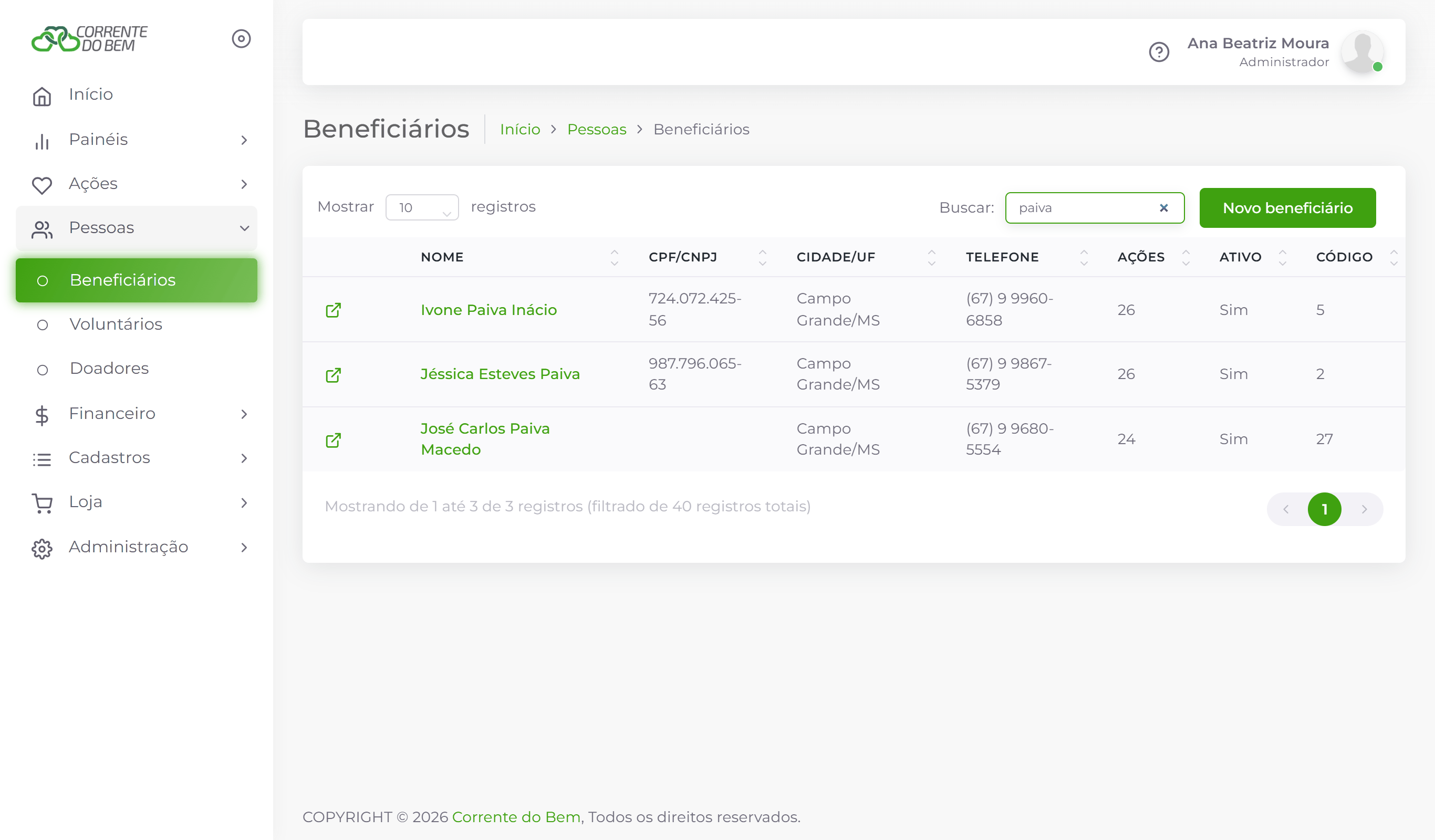Click the Cadastros list icon

click(42, 459)
